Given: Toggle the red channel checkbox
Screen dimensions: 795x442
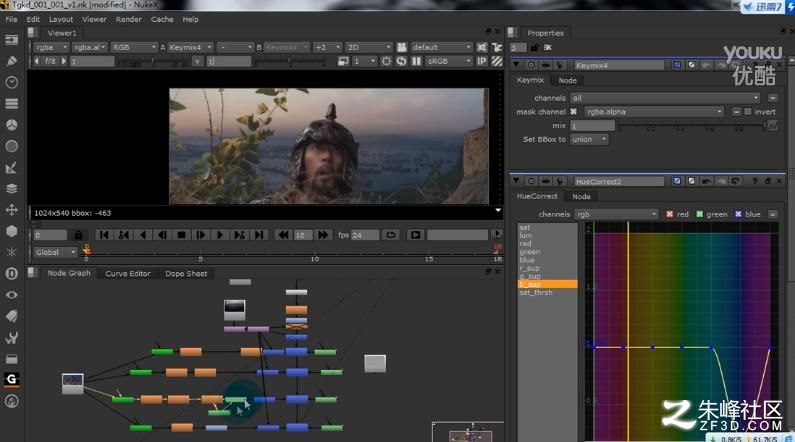Looking at the screenshot, I should tap(669, 214).
